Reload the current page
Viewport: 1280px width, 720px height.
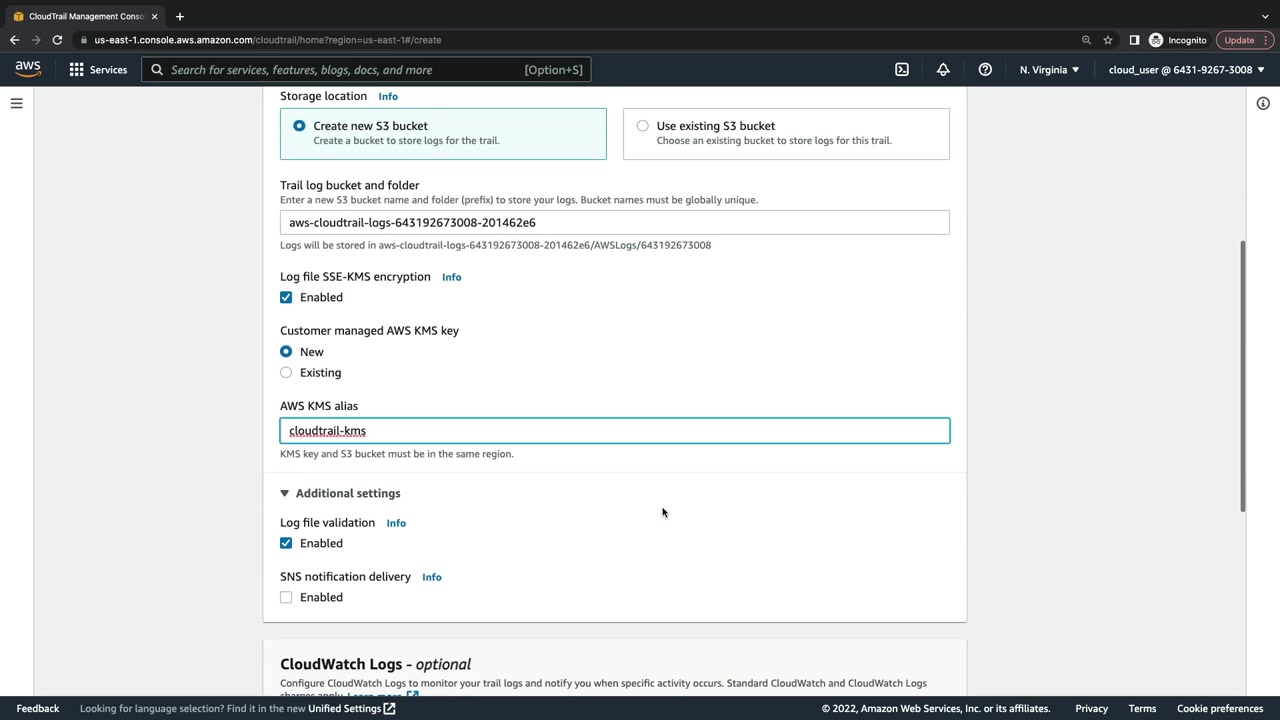coord(57,40)
